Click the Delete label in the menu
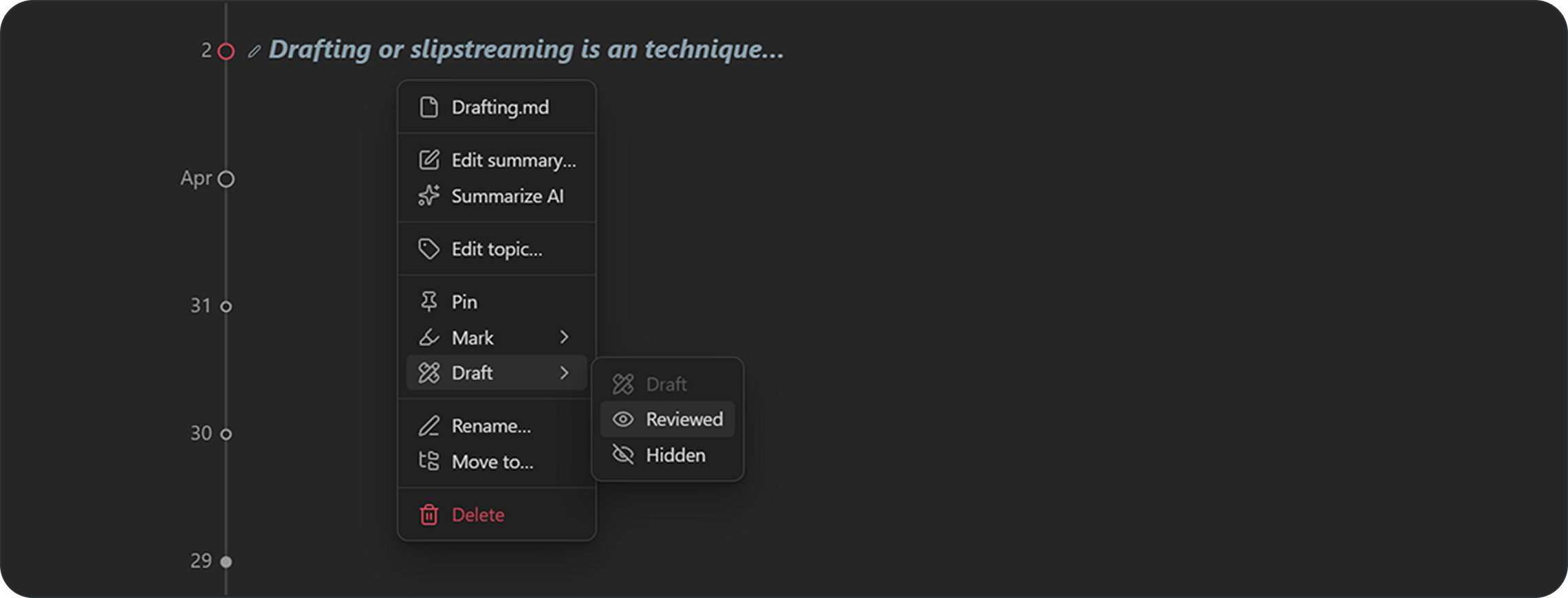Viewport: 1568px width, 598px height. pos(478,515)
